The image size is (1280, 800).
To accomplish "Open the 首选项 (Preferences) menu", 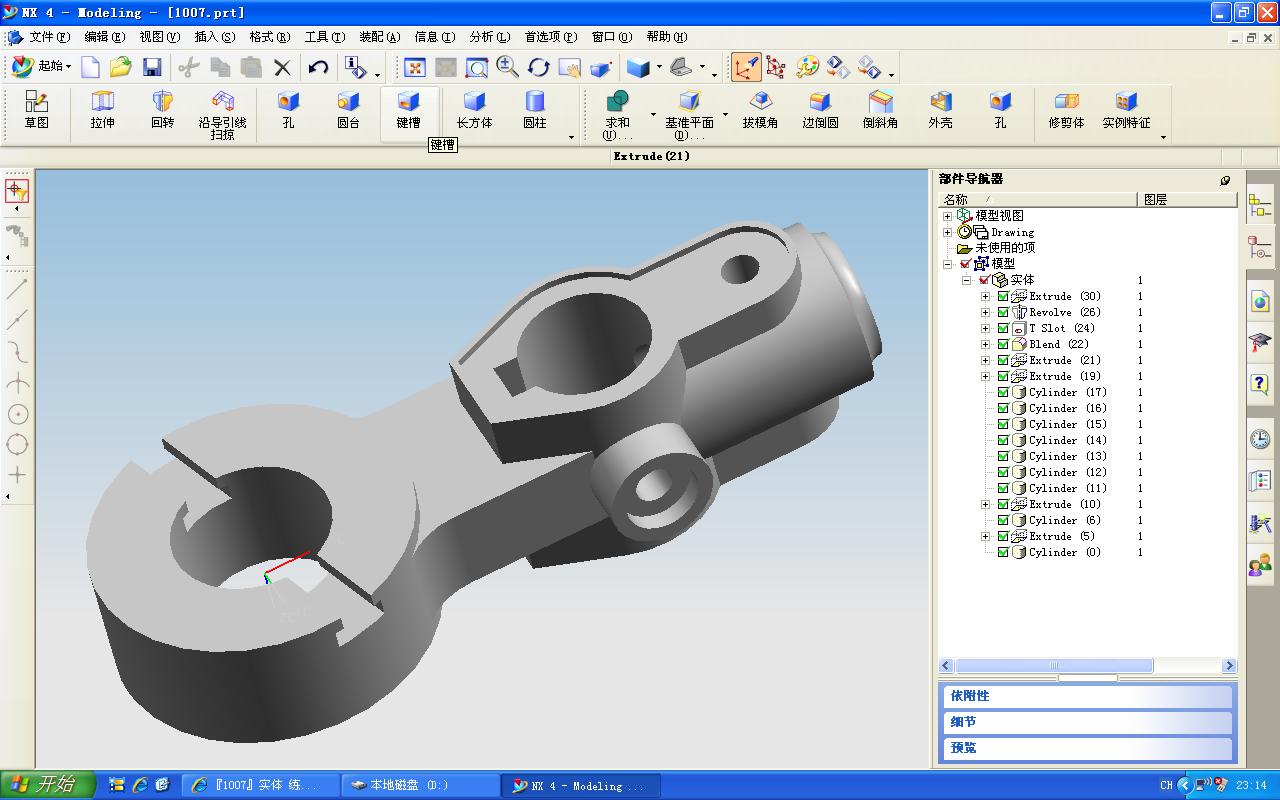I will (x=551, y=37).
